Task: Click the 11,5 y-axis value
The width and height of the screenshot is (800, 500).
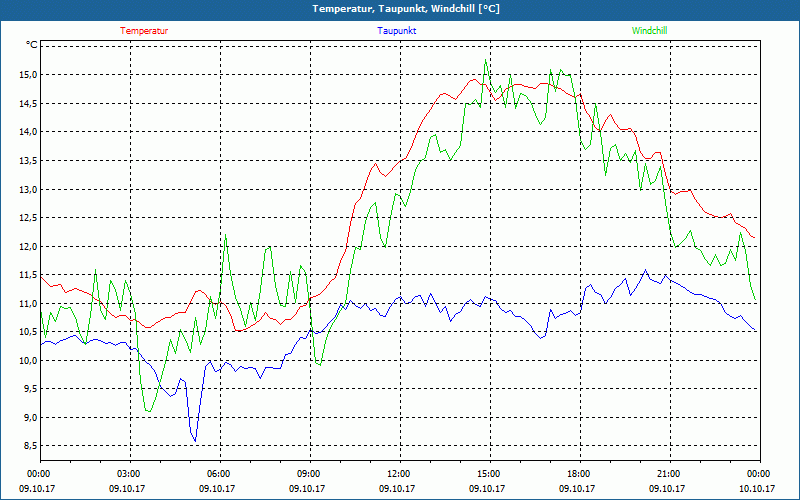Action: pos(29,275)
